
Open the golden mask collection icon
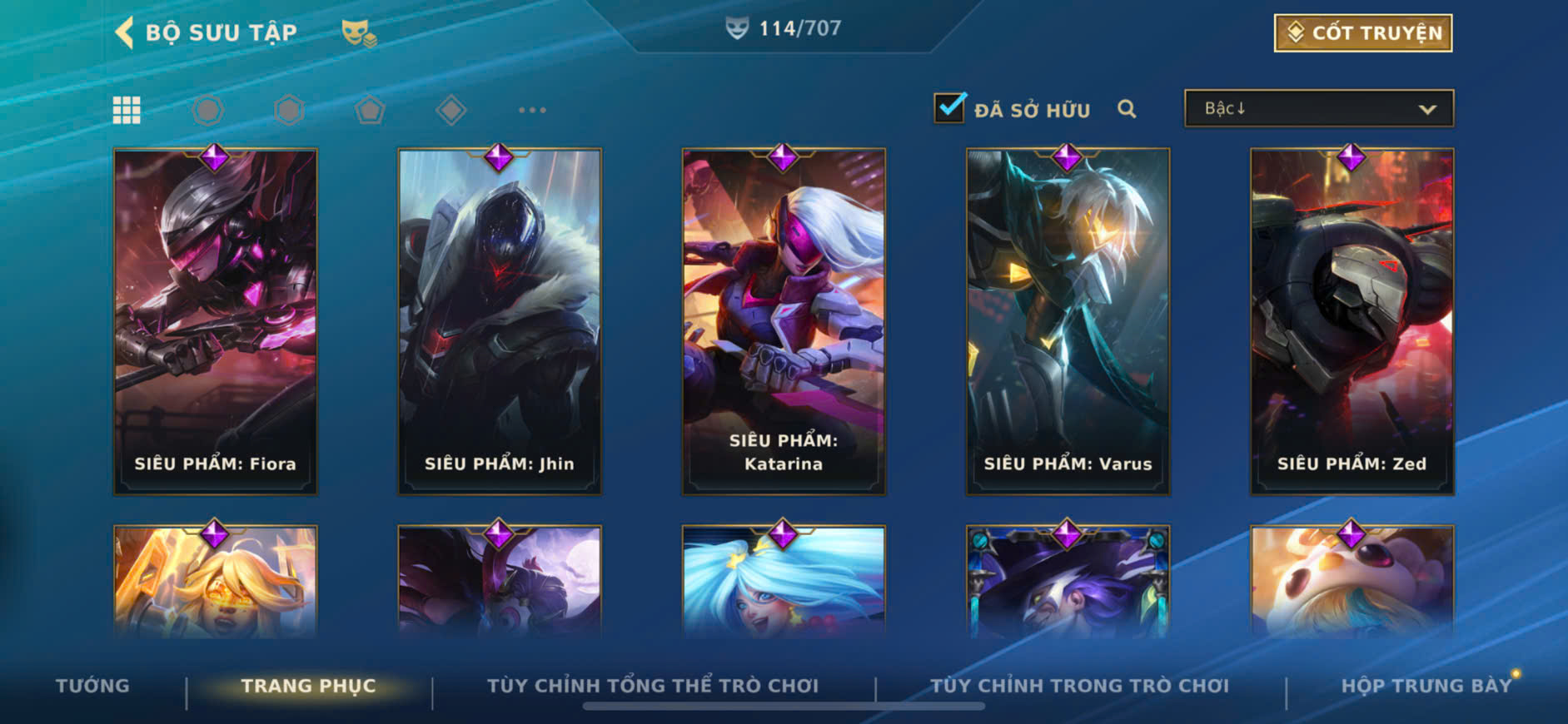(x=359, y=33)
